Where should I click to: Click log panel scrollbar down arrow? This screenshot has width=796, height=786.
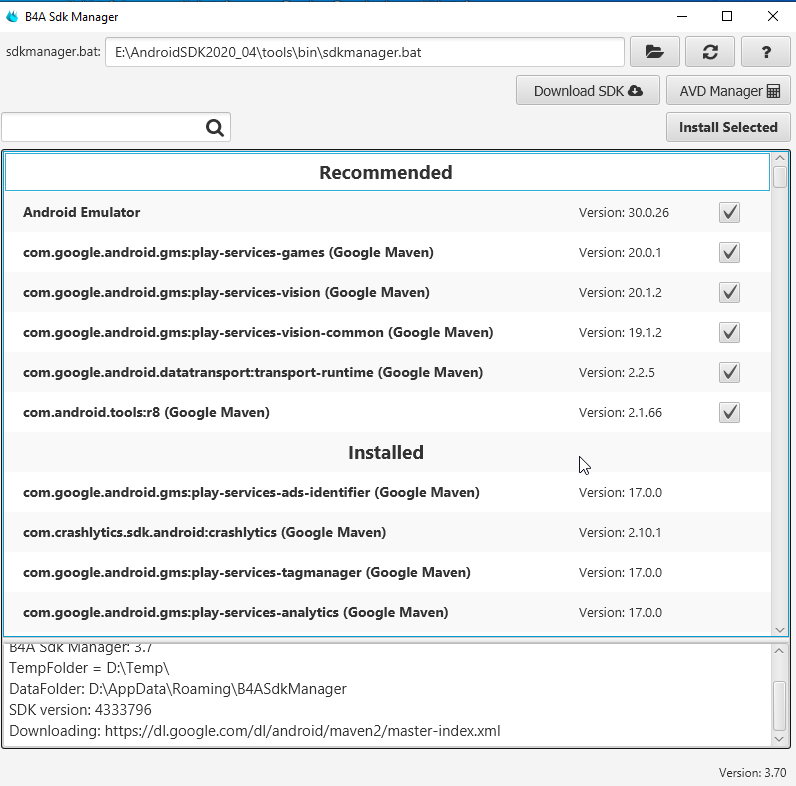(779, 739)
